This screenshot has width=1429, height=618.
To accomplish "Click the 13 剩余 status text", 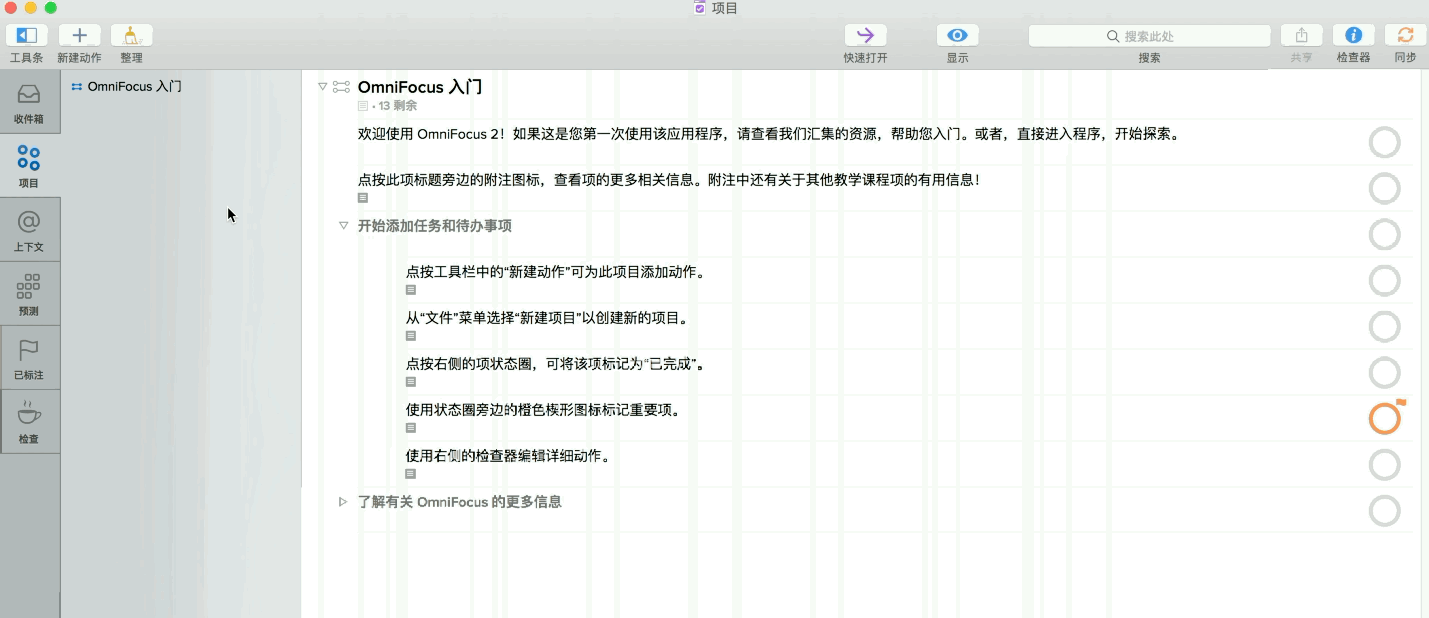I will [398, 106].
